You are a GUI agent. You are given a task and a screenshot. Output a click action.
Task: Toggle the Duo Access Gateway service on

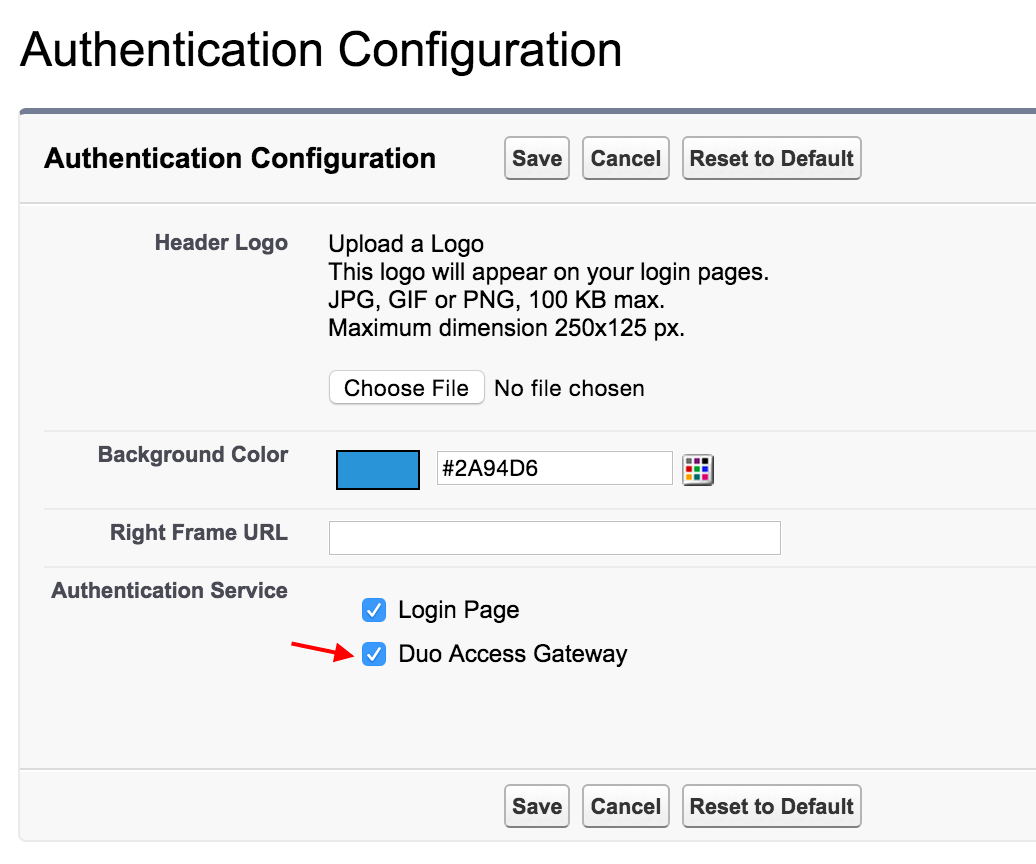374,654
